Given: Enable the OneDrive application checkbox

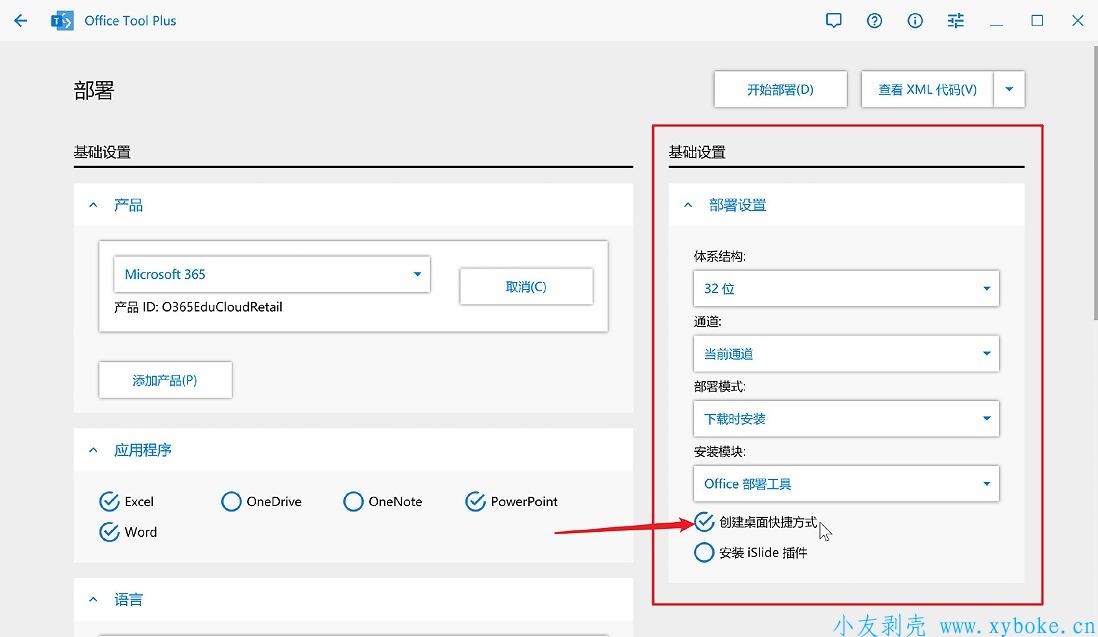Looking at the screenshot, I should click(231, 501).
